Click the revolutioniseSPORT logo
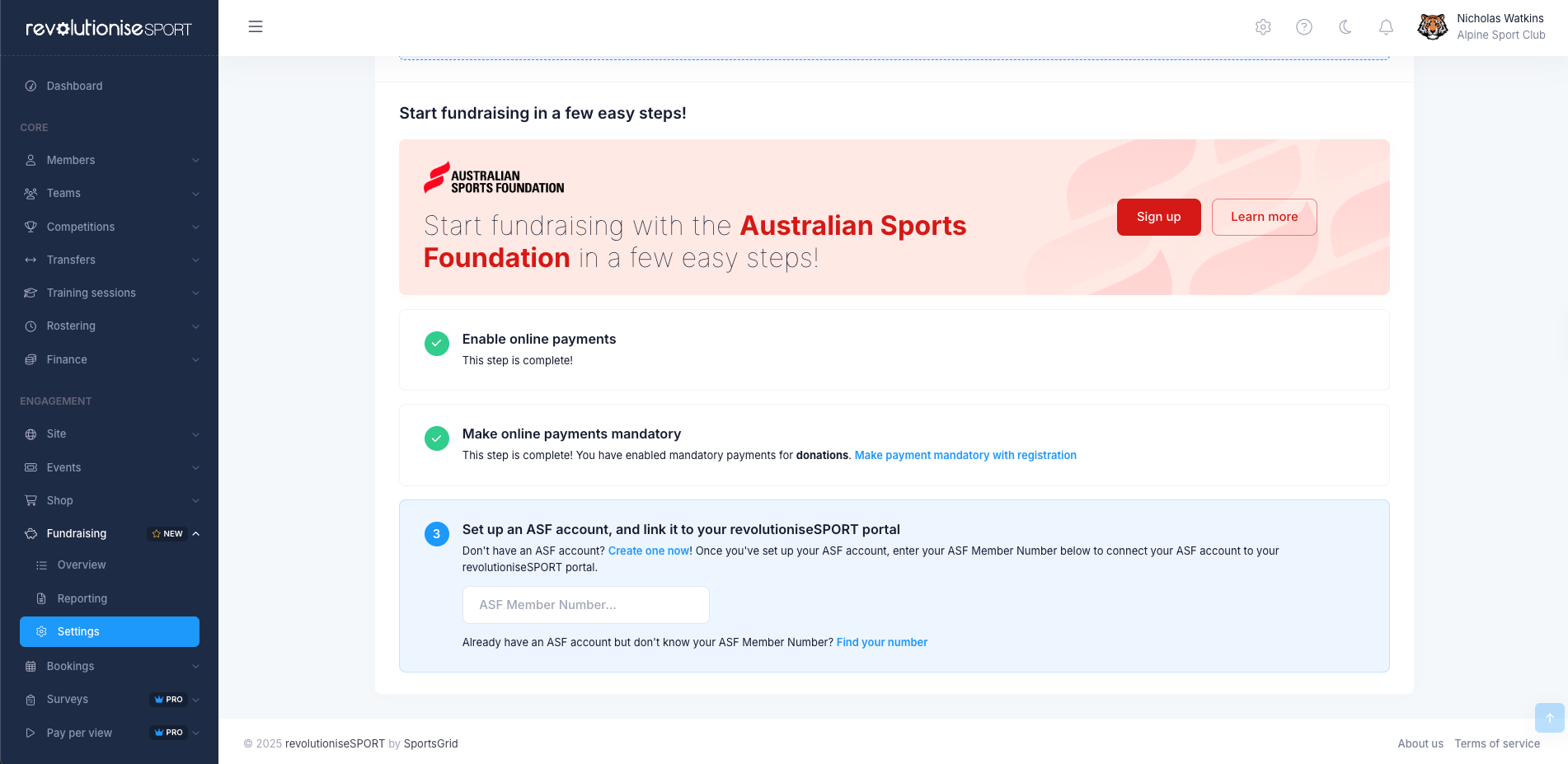1568x764 pixels. pyautogui.click(x=109, y=28)
